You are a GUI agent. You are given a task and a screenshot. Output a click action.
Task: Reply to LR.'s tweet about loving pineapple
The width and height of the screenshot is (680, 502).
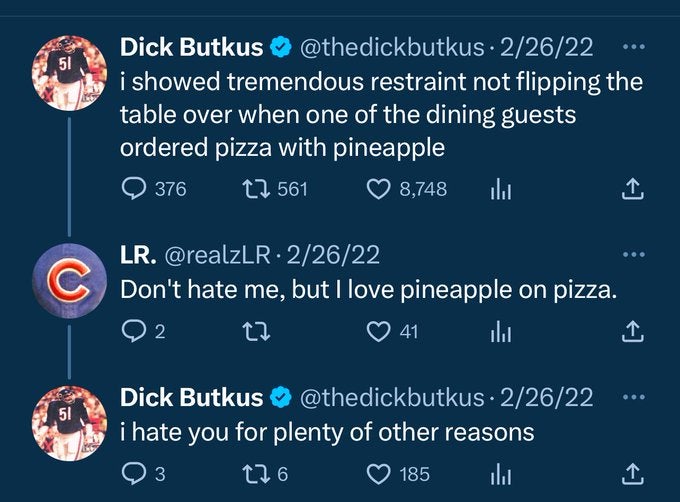(x=133, y=331)
